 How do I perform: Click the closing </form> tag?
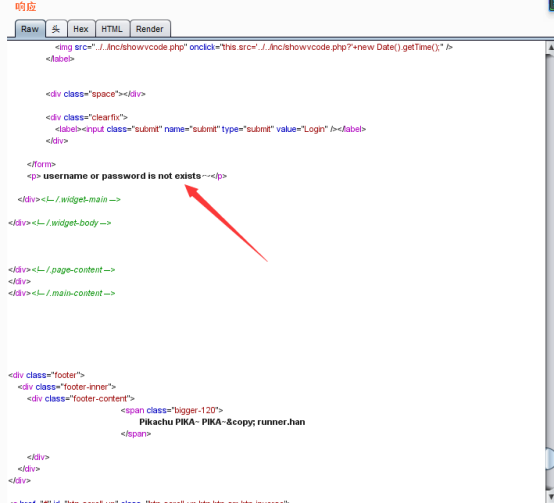tap(41, 164)
